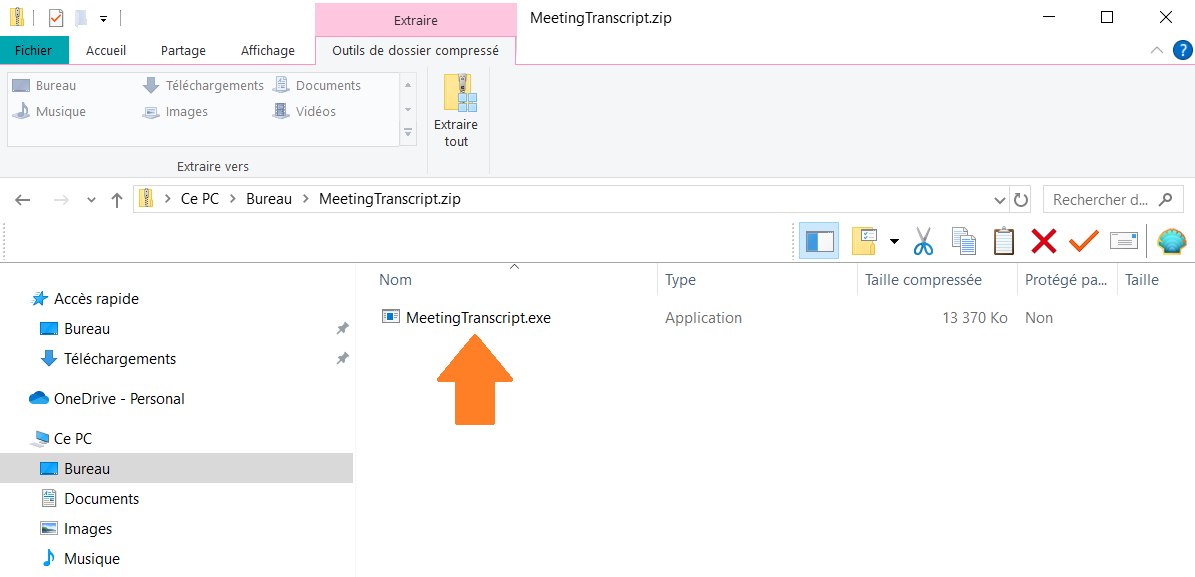Switch to the Partage tab
1195x577 pixels.
click(184, 50)
